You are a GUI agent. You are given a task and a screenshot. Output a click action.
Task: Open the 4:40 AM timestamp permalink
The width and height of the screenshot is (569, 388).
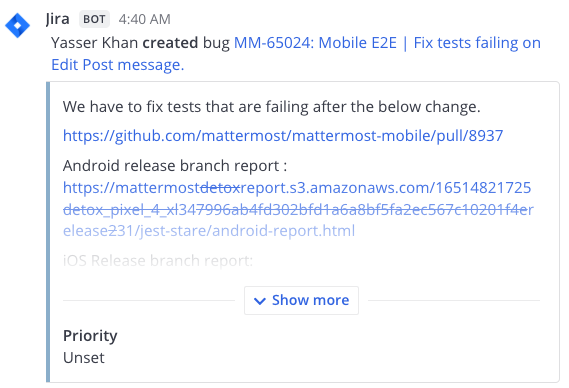(144, 19)
